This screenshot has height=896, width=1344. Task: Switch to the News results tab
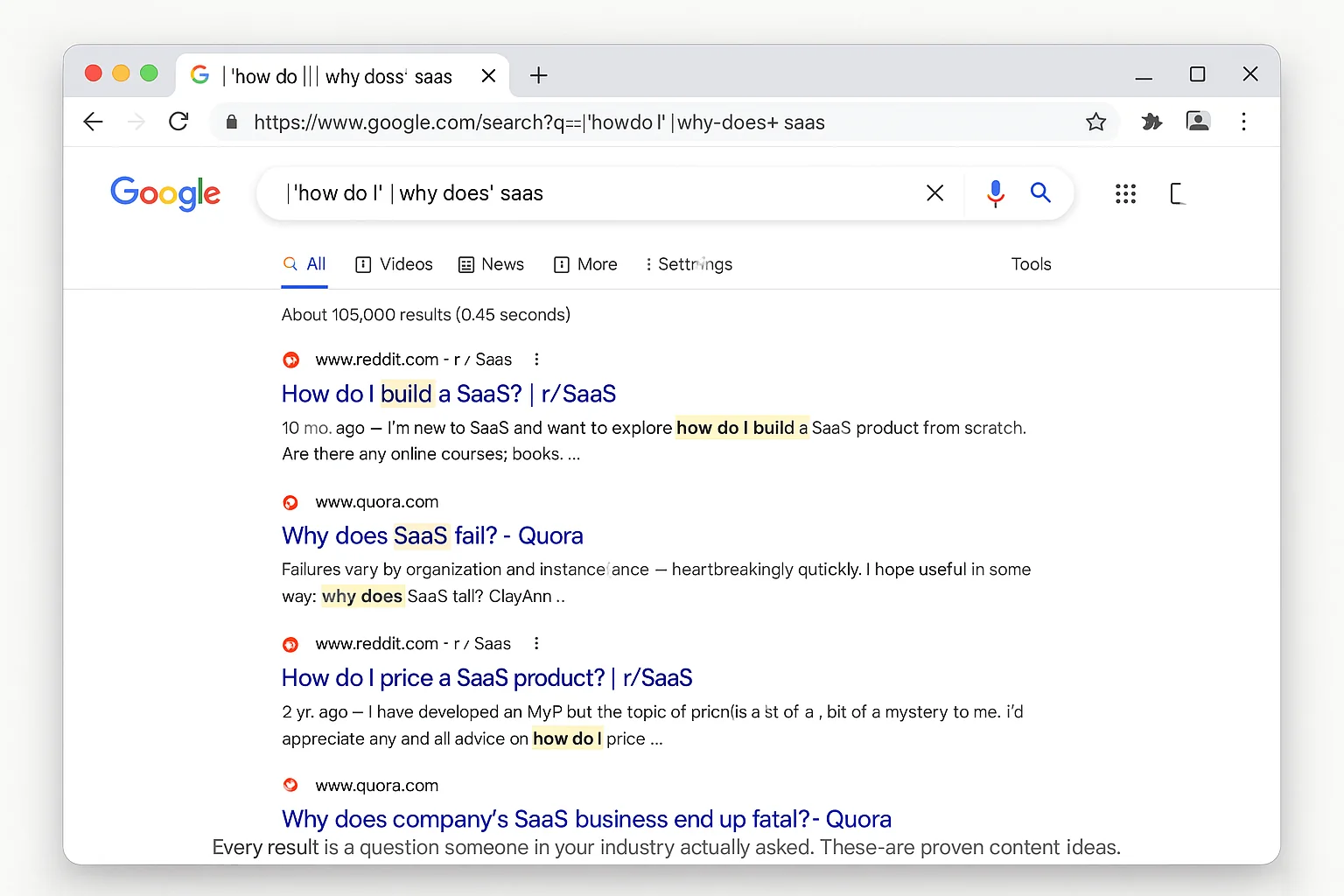pos(491,264)
